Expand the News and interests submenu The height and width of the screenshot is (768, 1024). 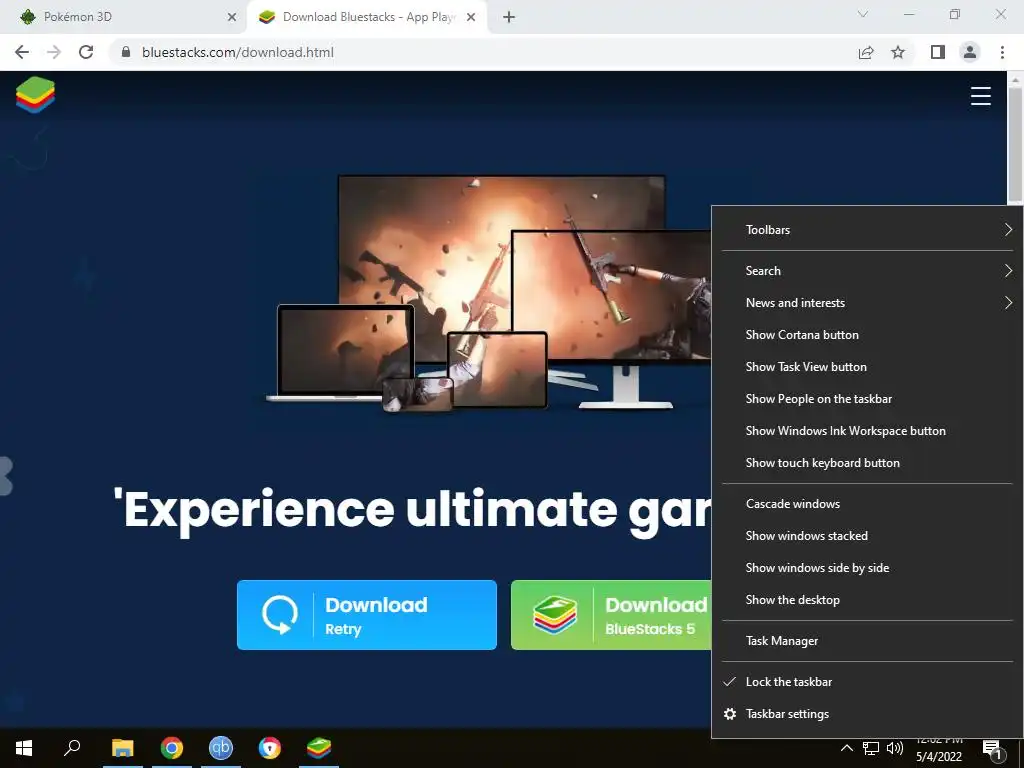point(867,302)
